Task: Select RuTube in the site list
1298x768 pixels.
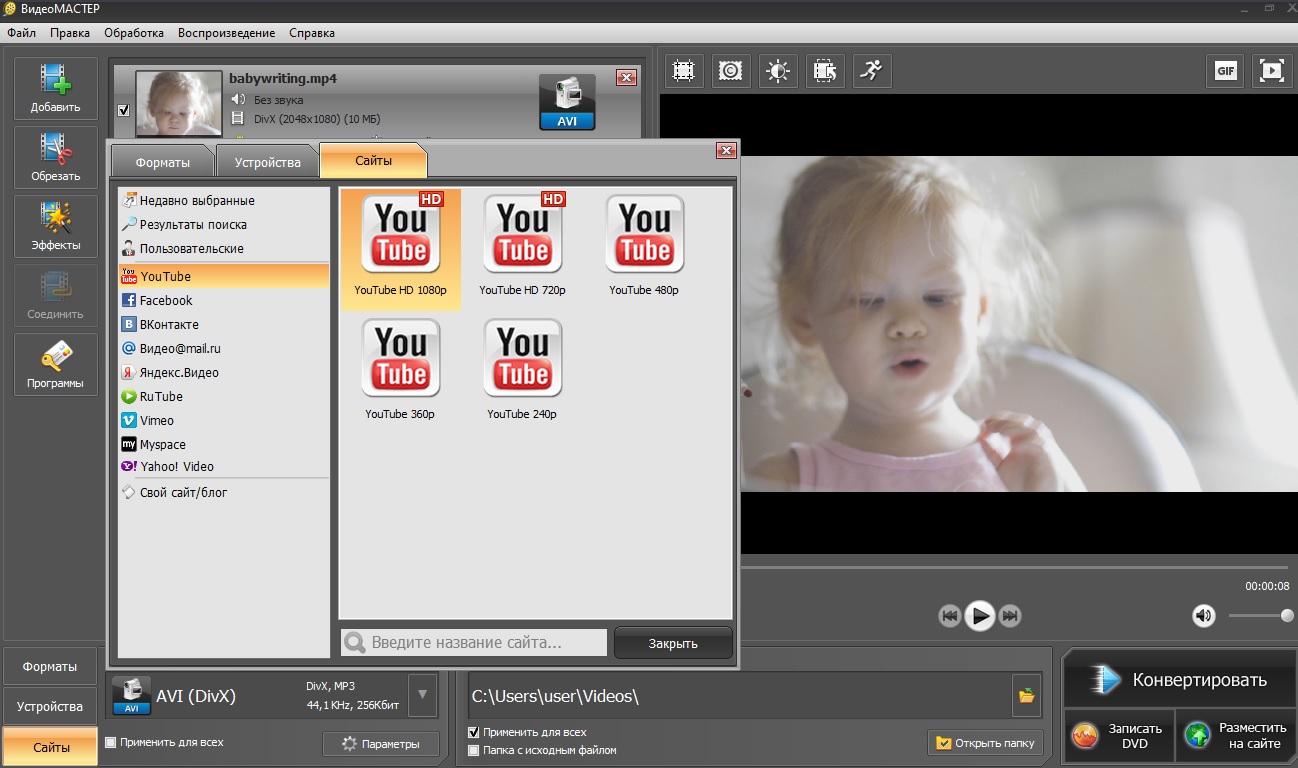Action: pyautogui.click(x=224, y=397)
